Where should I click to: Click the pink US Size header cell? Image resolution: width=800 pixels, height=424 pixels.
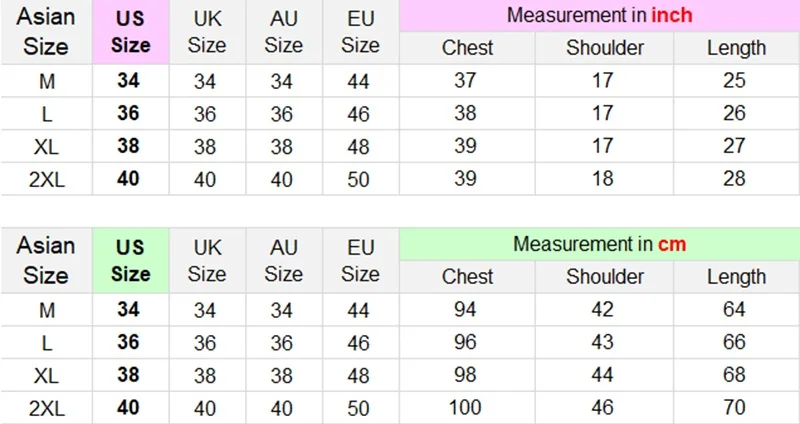[x=130, y=32]
